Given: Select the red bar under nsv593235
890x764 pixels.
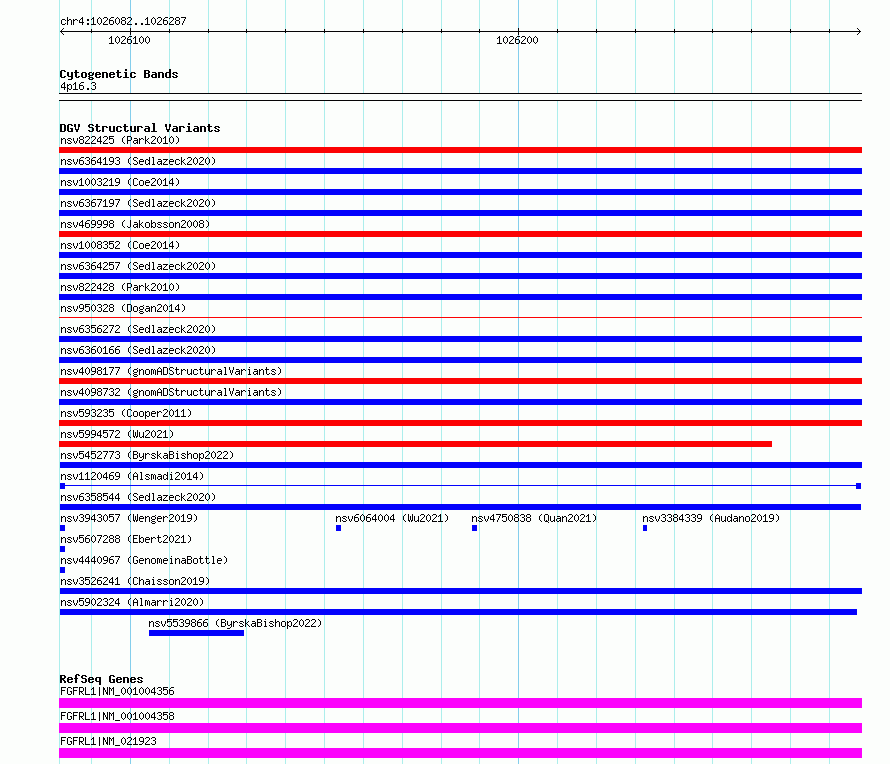Looking at the screenshot, I should (x=460, y=423).
